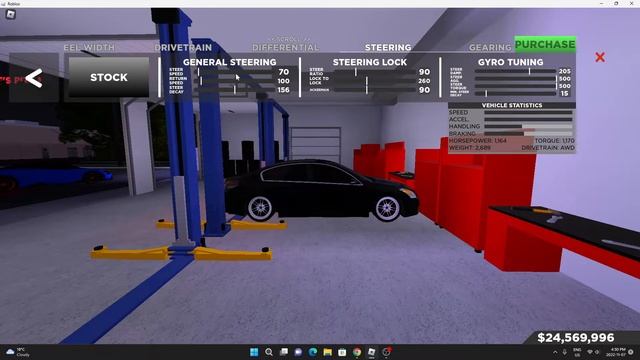
Task: Open the Windows Start menu
Action: [254, 352]
